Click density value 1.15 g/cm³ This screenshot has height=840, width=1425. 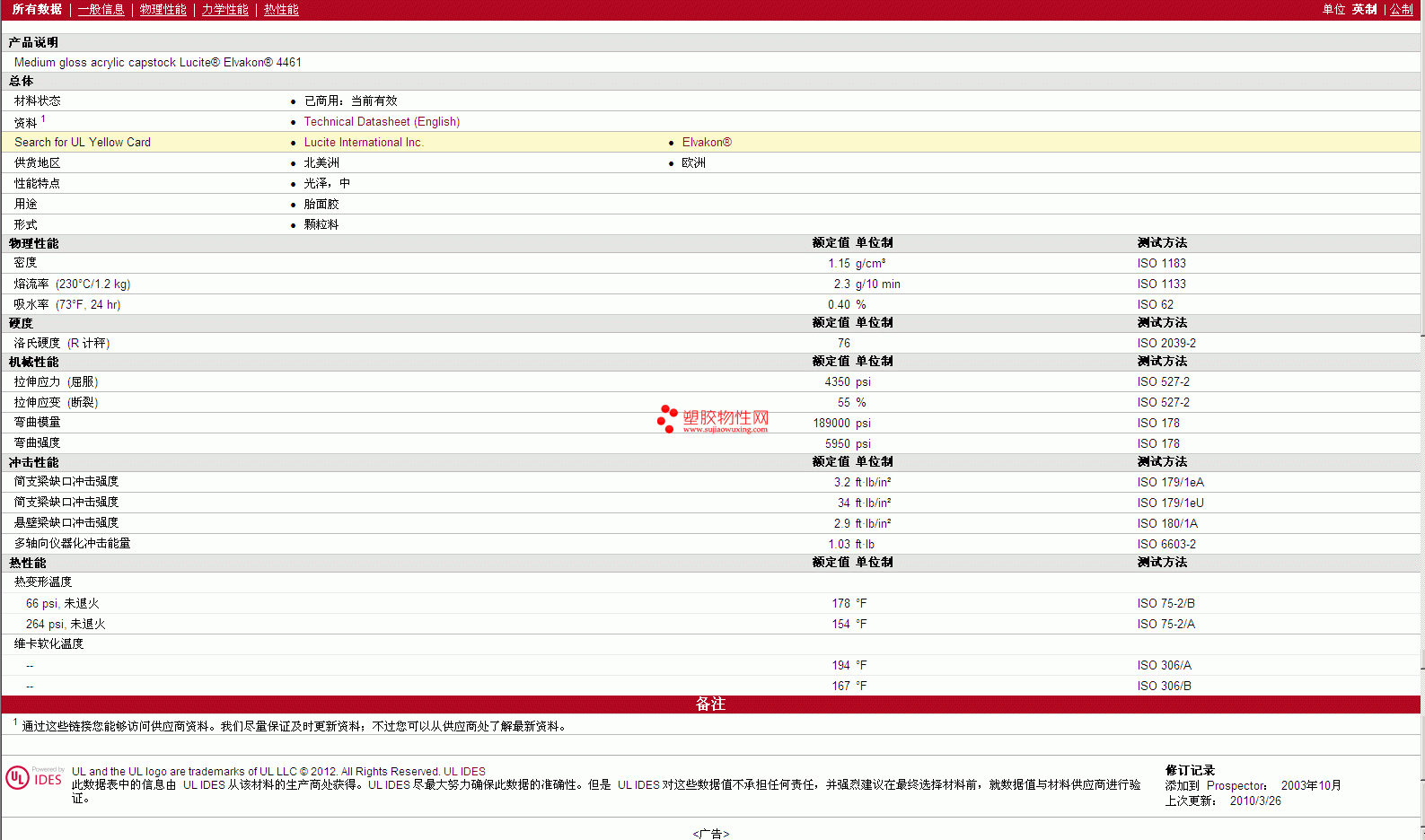pos(857,264)
